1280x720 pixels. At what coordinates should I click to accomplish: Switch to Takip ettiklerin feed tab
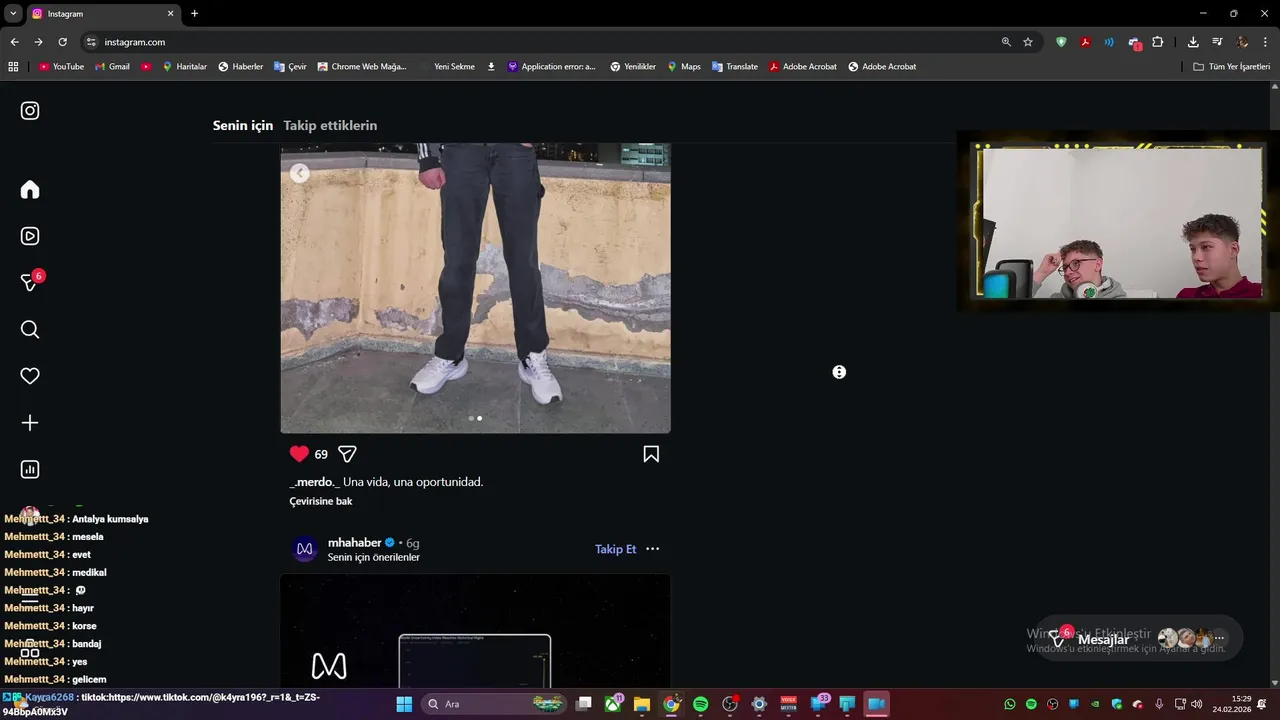[330, 126]
